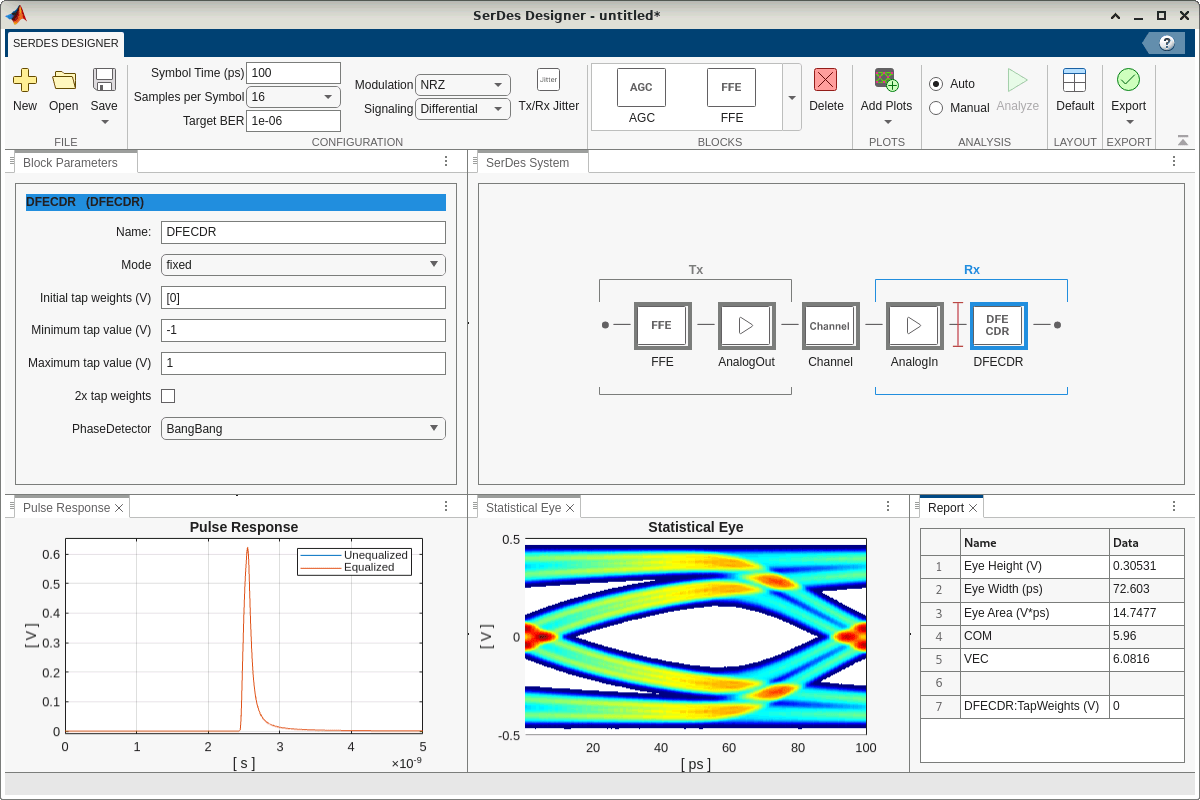Select the Manual analysis radio button
1200x800 pixels.
point(936,108)
